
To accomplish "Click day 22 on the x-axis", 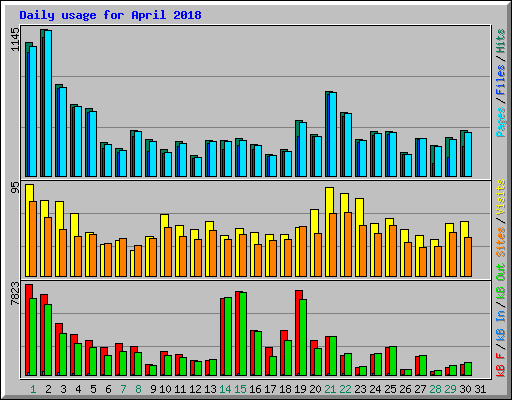I will click(345, 389).
